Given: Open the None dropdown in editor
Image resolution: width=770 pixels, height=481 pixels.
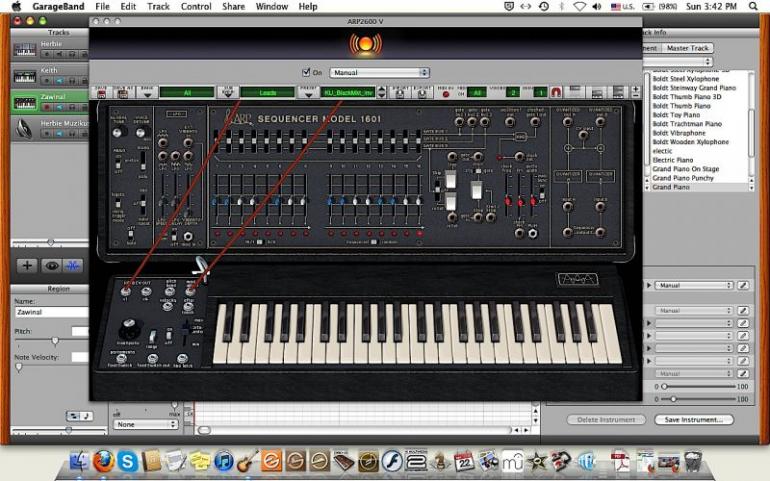Looking at the screenshot, I should coord(145,424).
